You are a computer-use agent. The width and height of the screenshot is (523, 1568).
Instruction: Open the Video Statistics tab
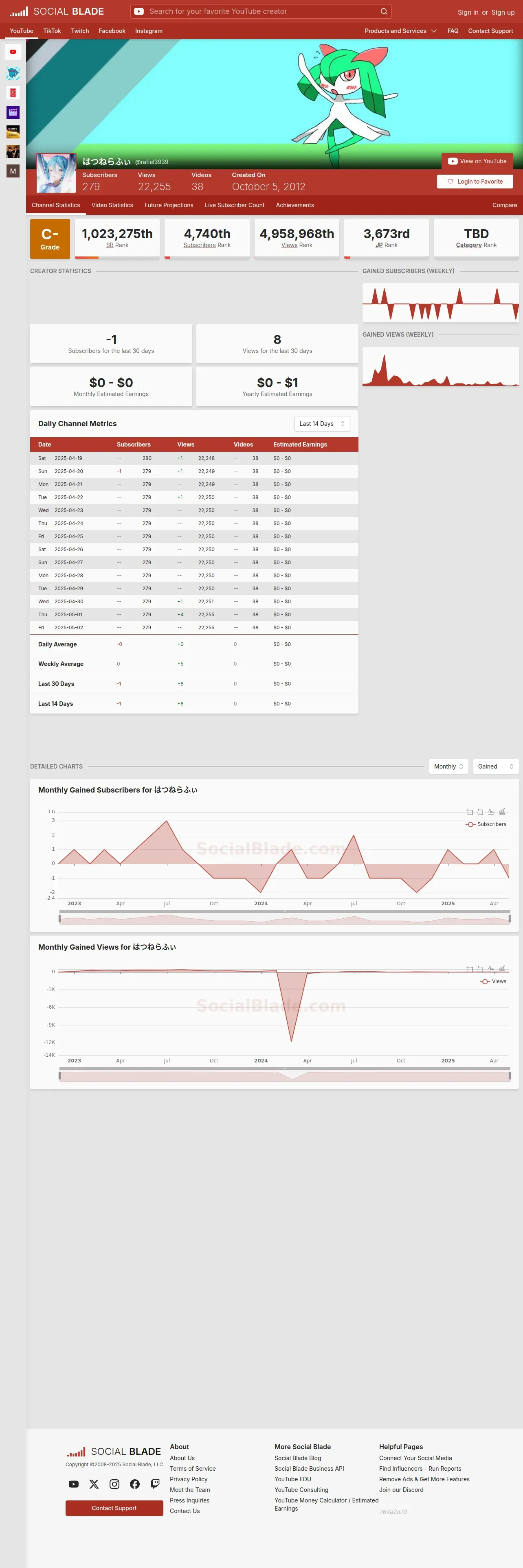click(112, 205)
